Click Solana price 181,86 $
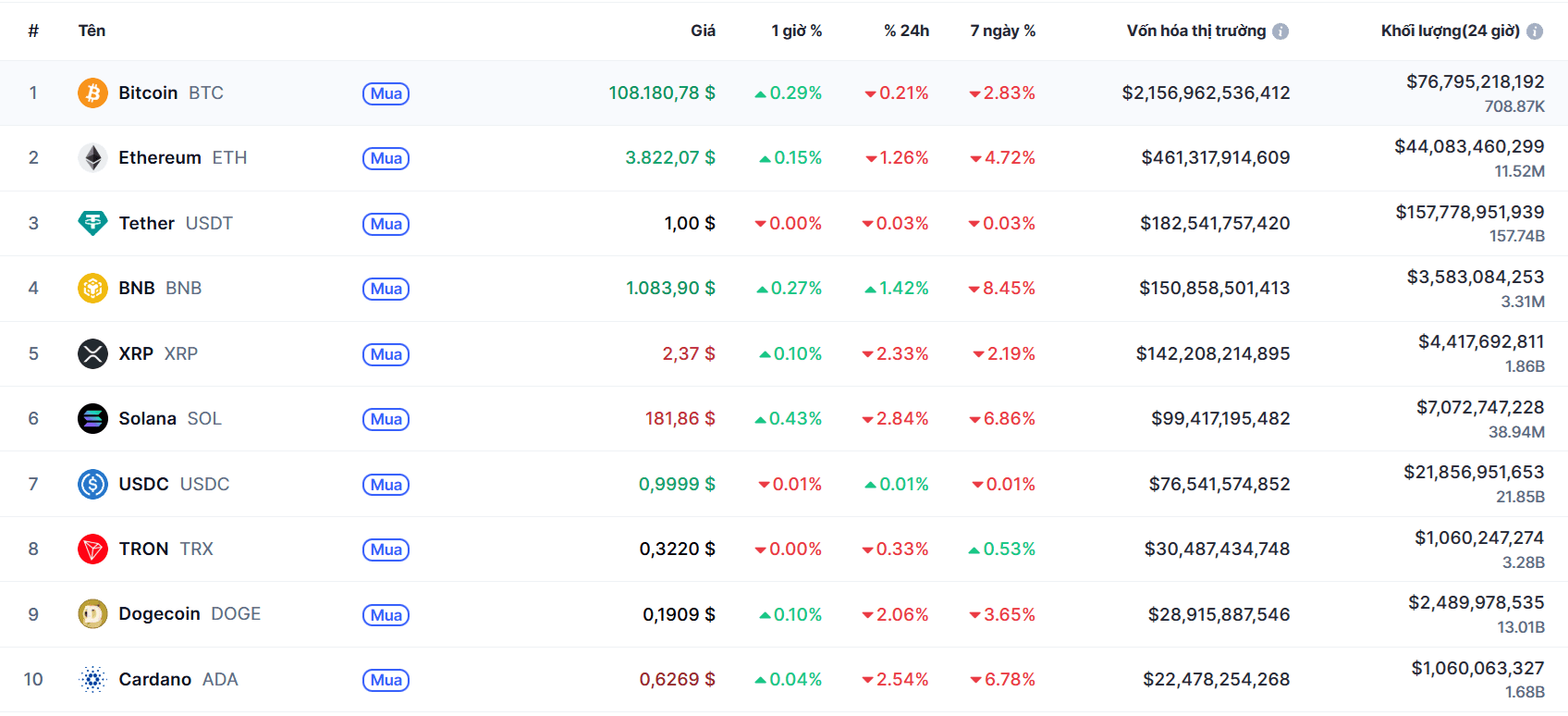 pyautogui.click(x=680, y=418)
